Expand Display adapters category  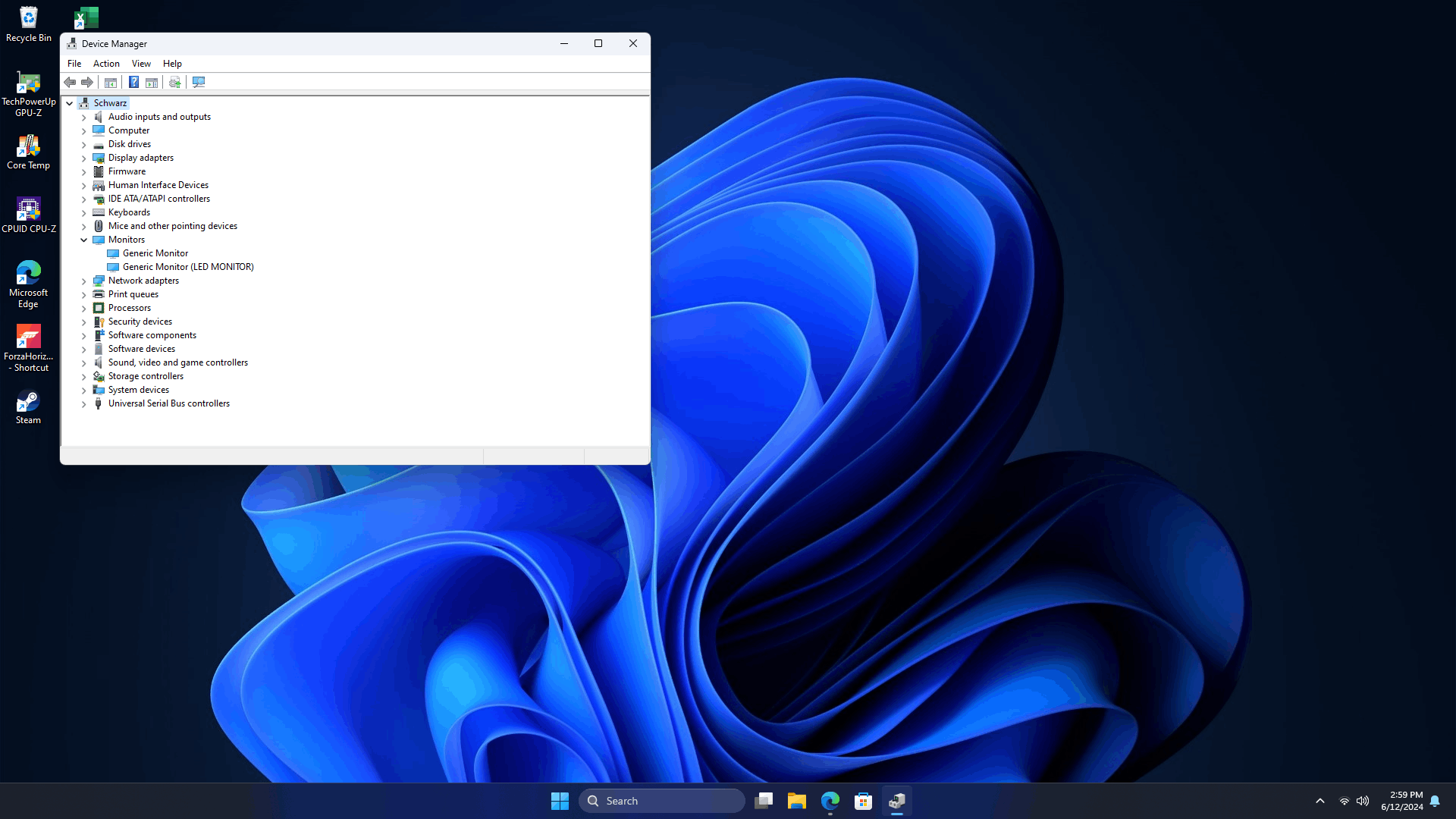84,158
